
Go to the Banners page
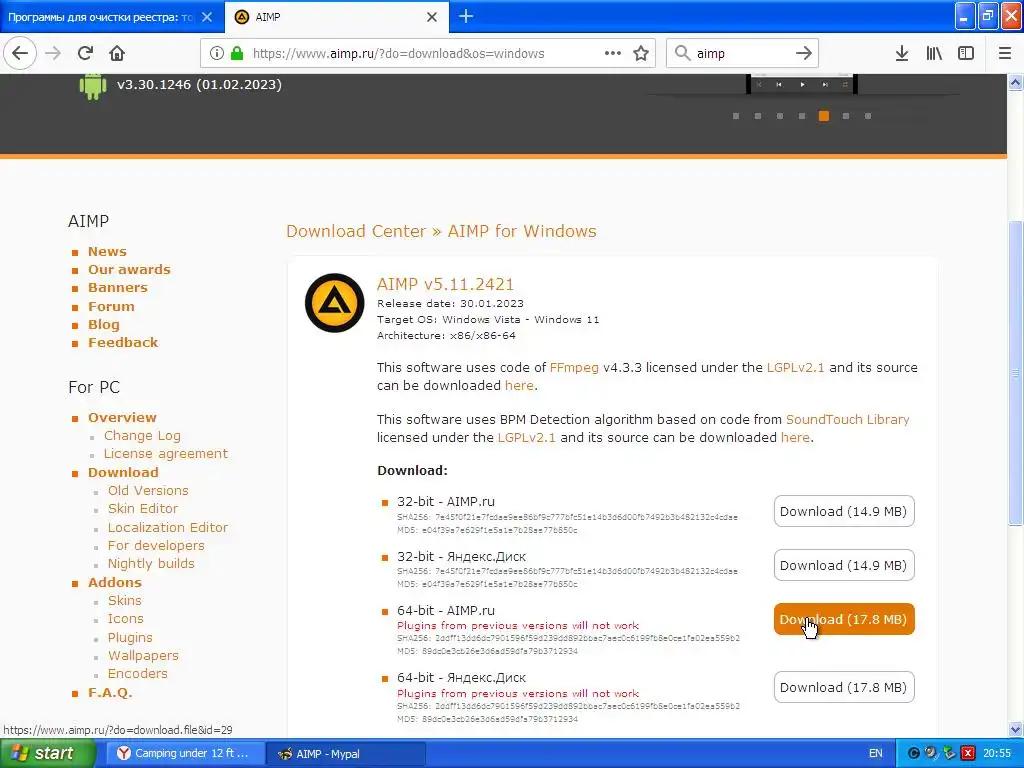click(118, 288)
